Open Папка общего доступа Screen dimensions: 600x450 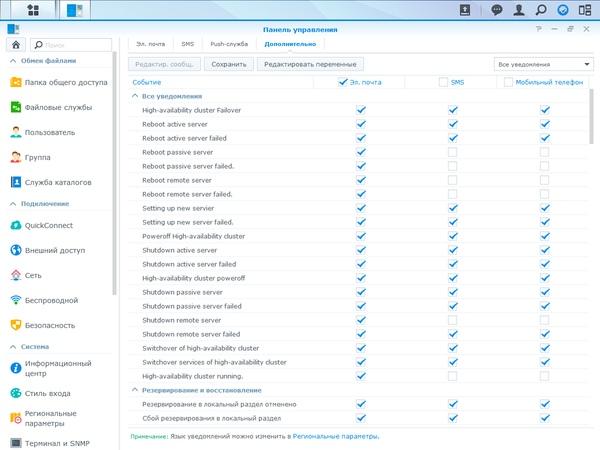coord(59,82)
